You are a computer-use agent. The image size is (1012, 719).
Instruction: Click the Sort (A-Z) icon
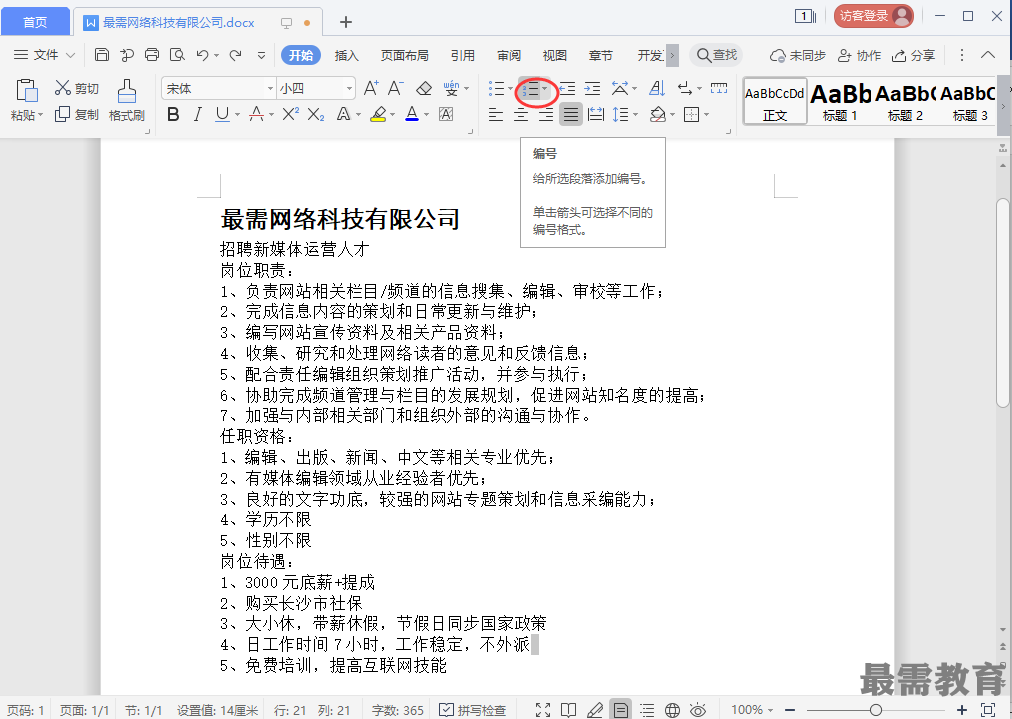[656, 88]
